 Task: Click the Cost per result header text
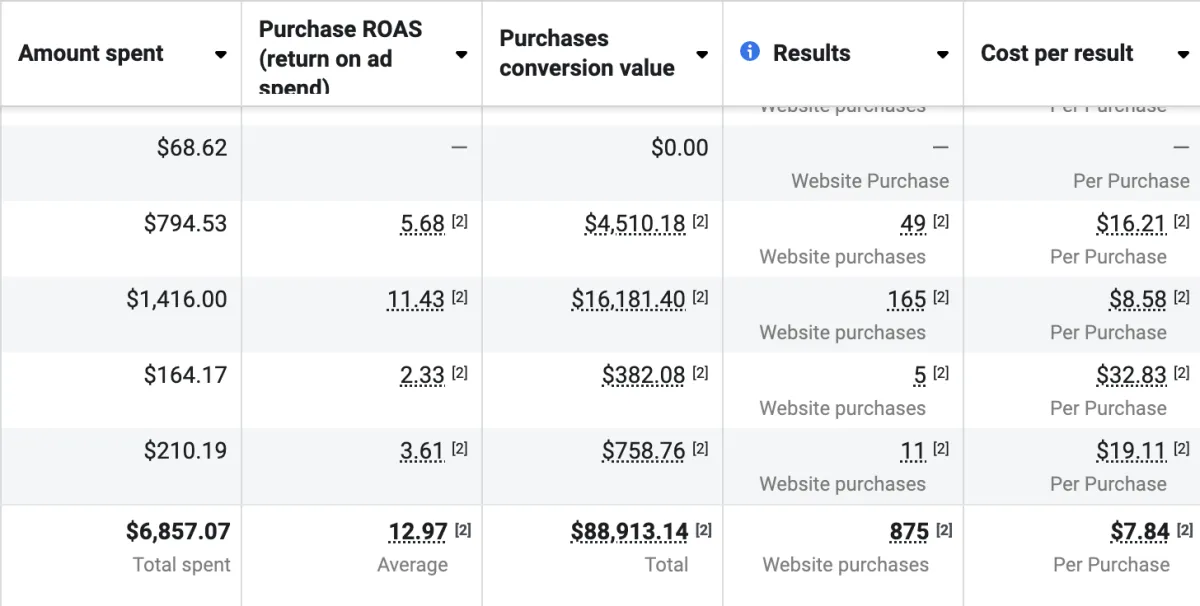[1057, 53]
